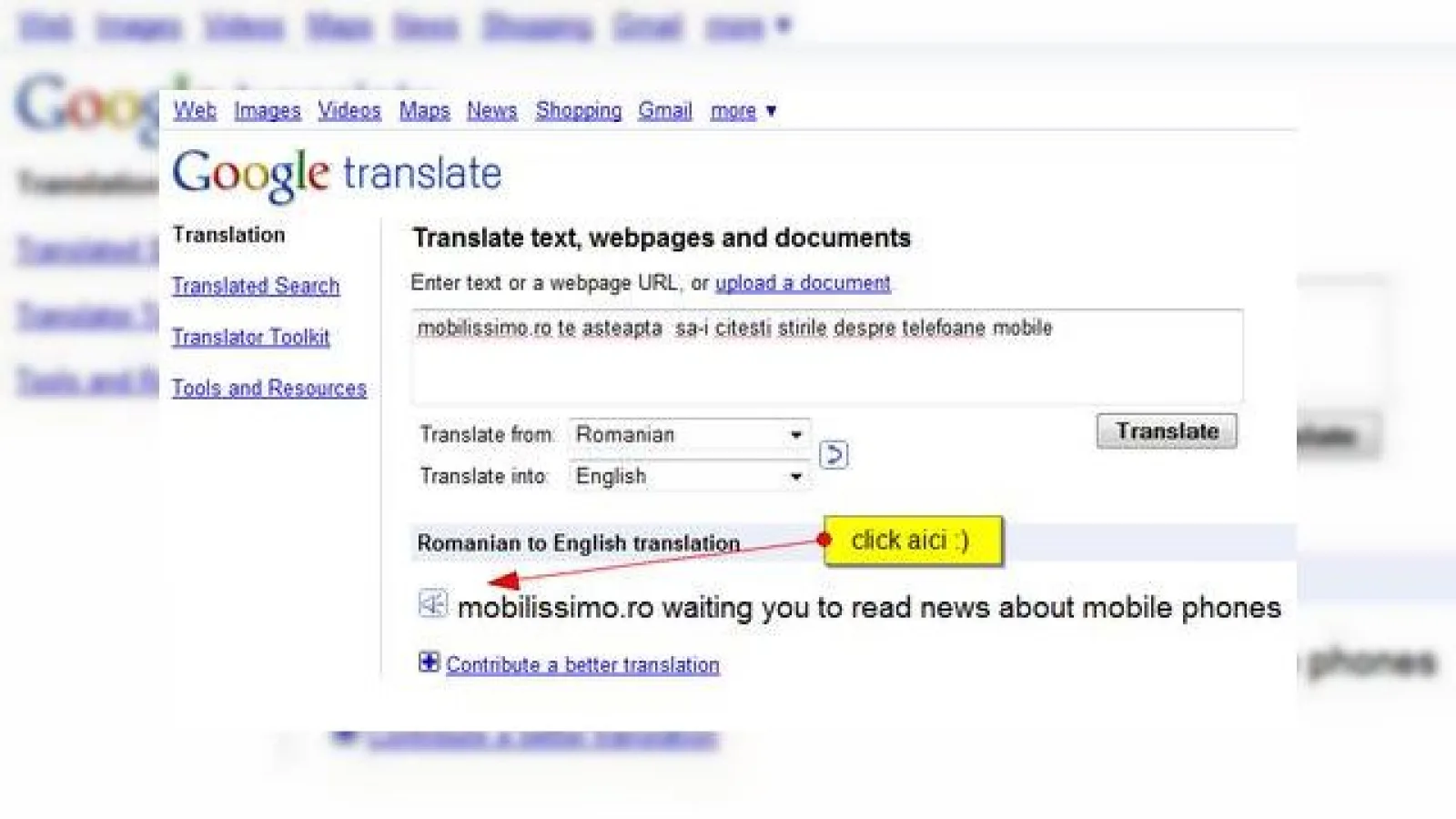
Task: Click the plus icon beside Contribute translation
Action: [429, 662]
